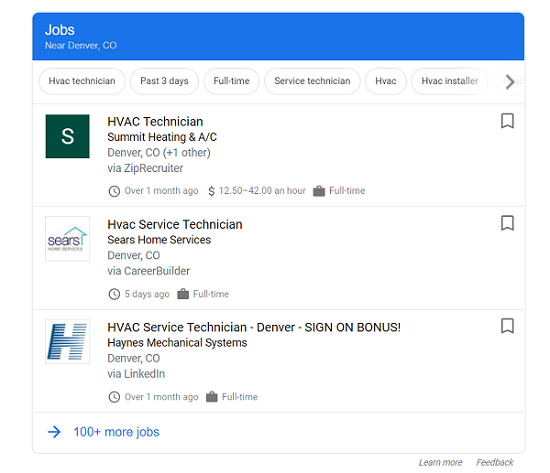Click the Jobs header title
Image resolution: width=550 pixels, height=473 pixels.
tap(60, 30)
